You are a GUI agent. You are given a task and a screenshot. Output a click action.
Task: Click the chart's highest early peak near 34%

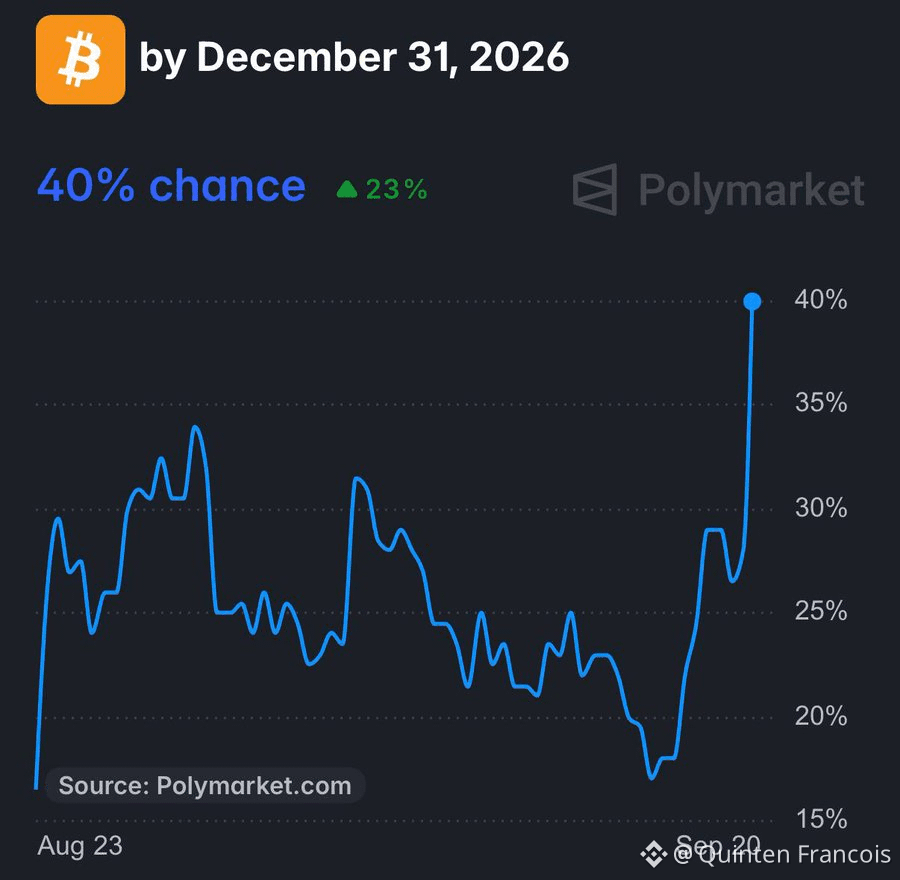(x=196, y=427)
